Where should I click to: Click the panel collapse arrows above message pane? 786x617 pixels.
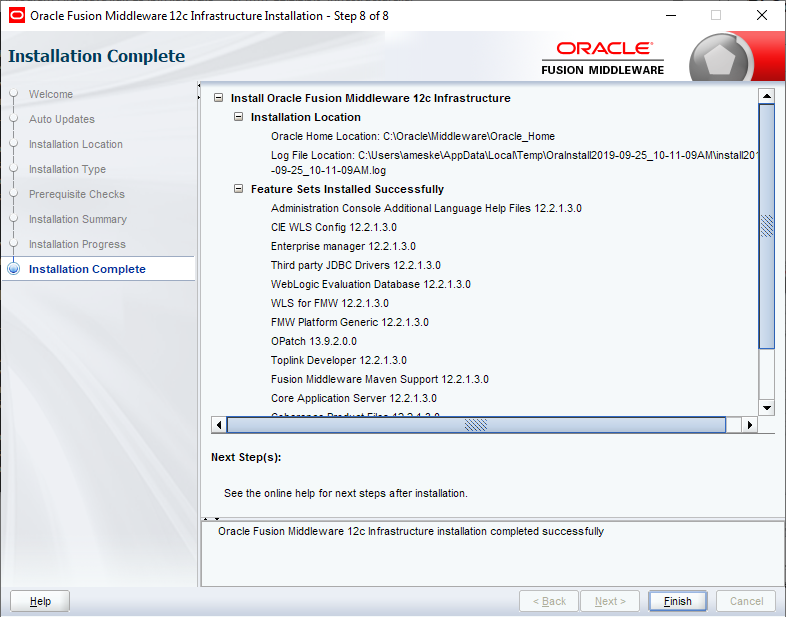pyautogui.click(x=211, y=519)
